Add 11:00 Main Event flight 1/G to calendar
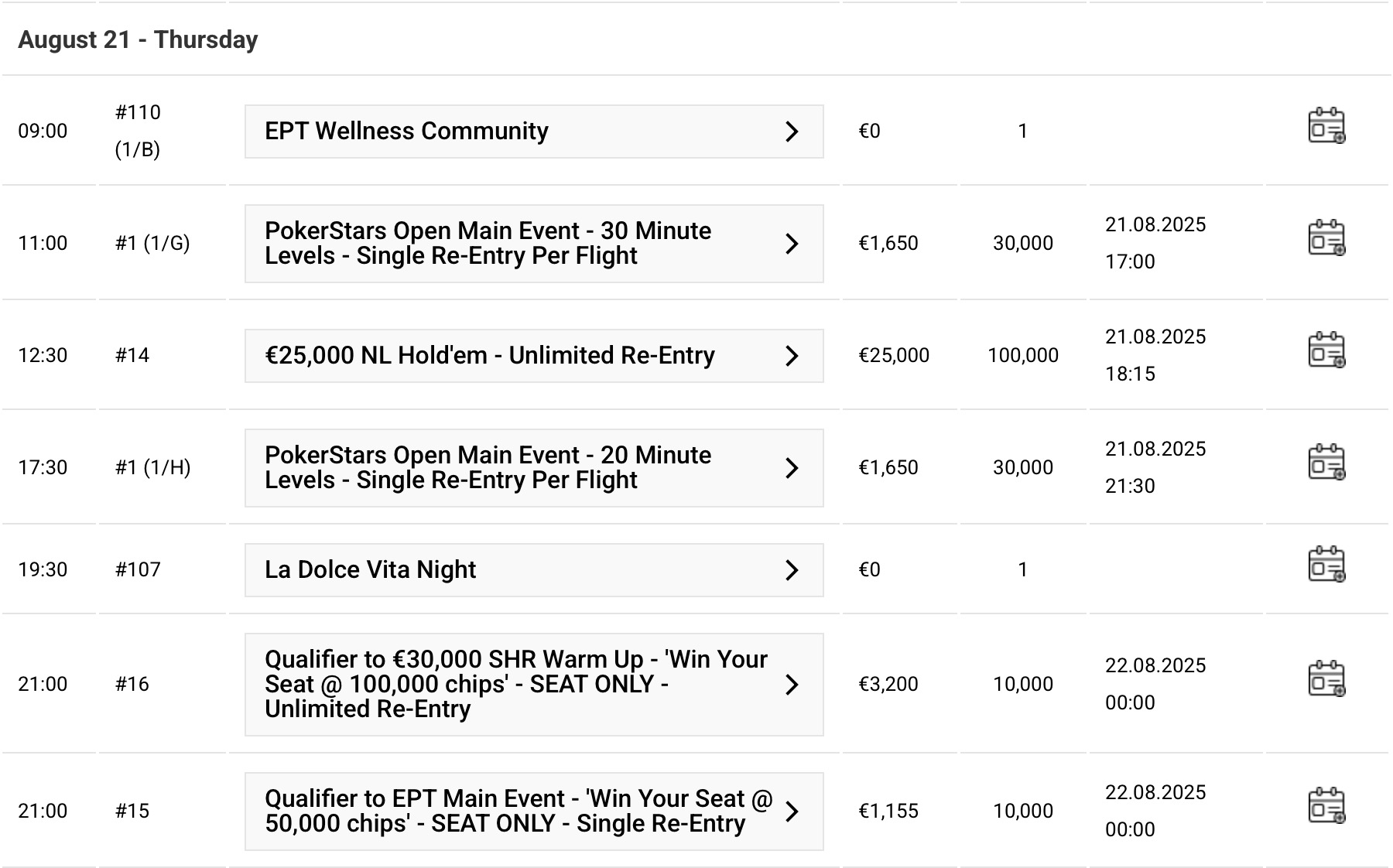This screenshot has width=1393, height=868. point(1326,238)
